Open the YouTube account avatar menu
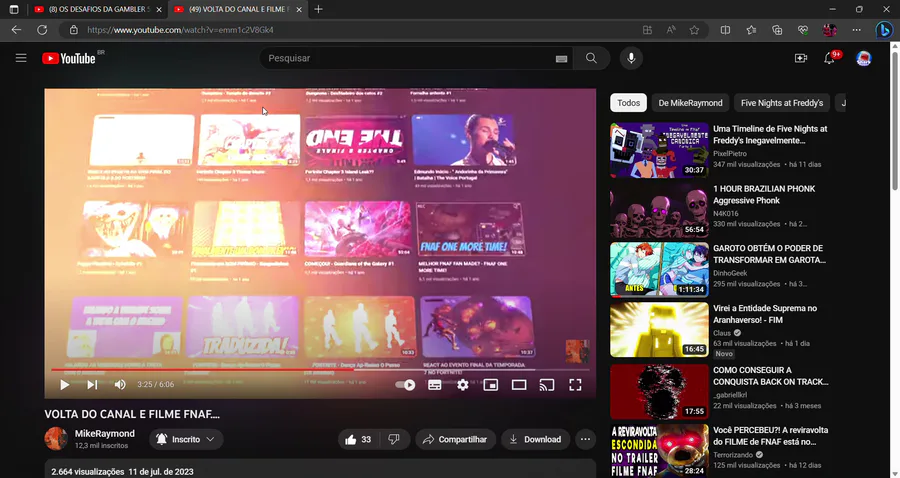This screenshot has height=478, width=900. click(863, 58)
